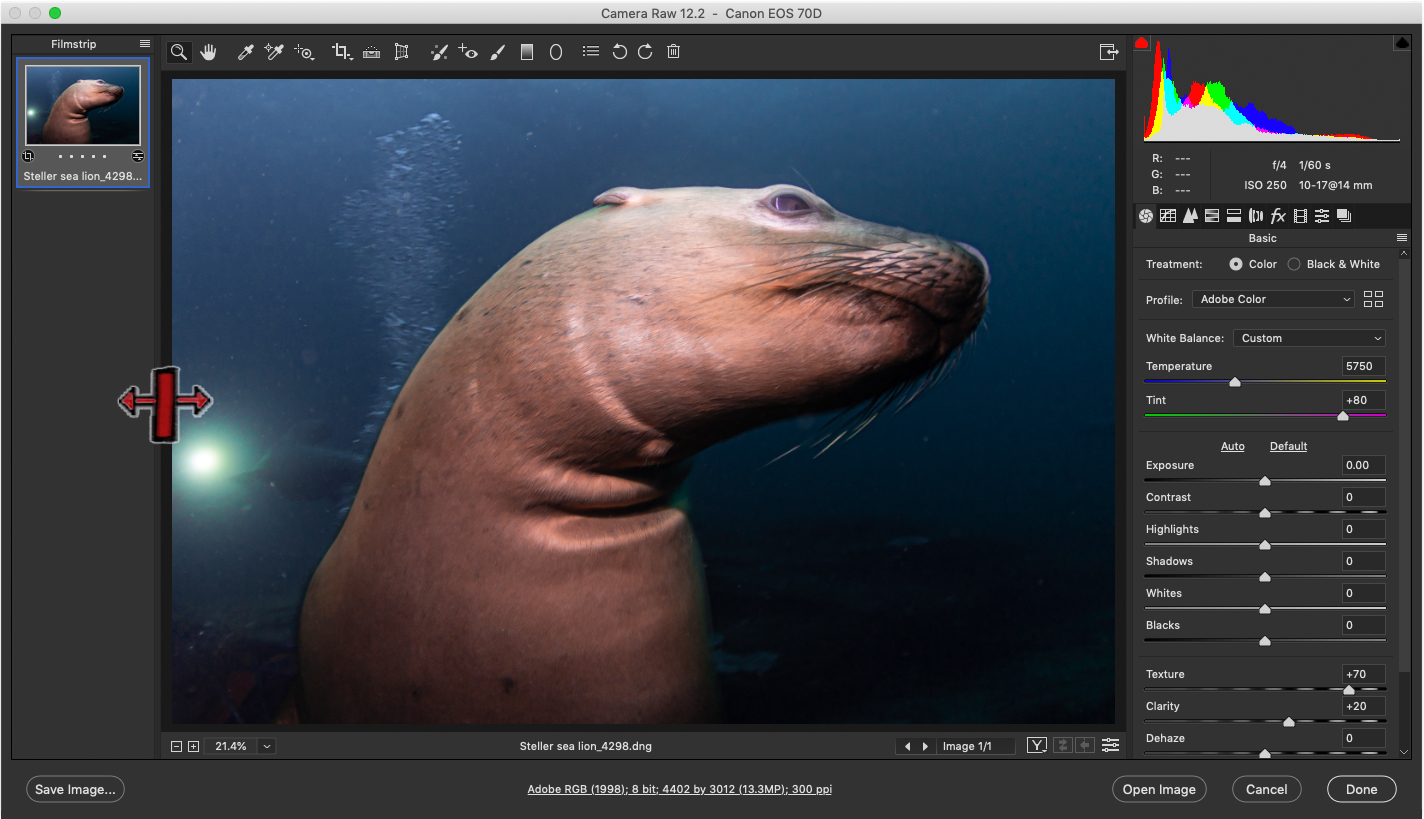
Task: Select the Zoom tool
Action: point(178,51)
